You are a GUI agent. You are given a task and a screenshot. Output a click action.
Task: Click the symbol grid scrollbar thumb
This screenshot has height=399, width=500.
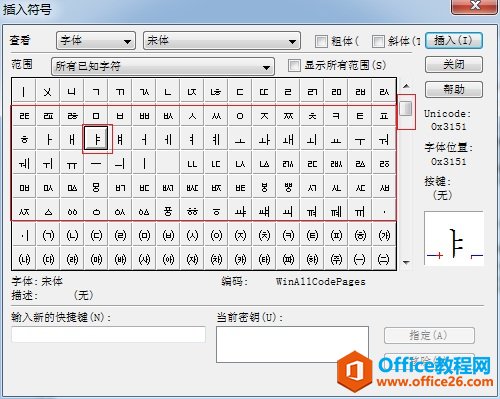[406, 109]
